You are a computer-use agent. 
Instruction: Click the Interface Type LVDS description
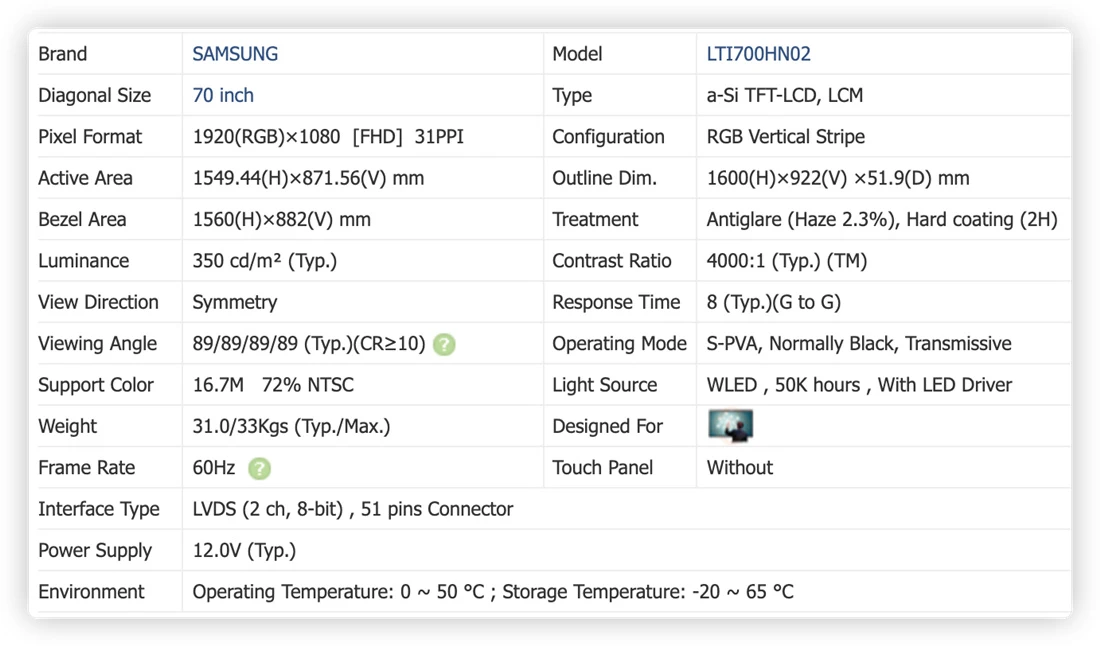(x=353, y=509)
